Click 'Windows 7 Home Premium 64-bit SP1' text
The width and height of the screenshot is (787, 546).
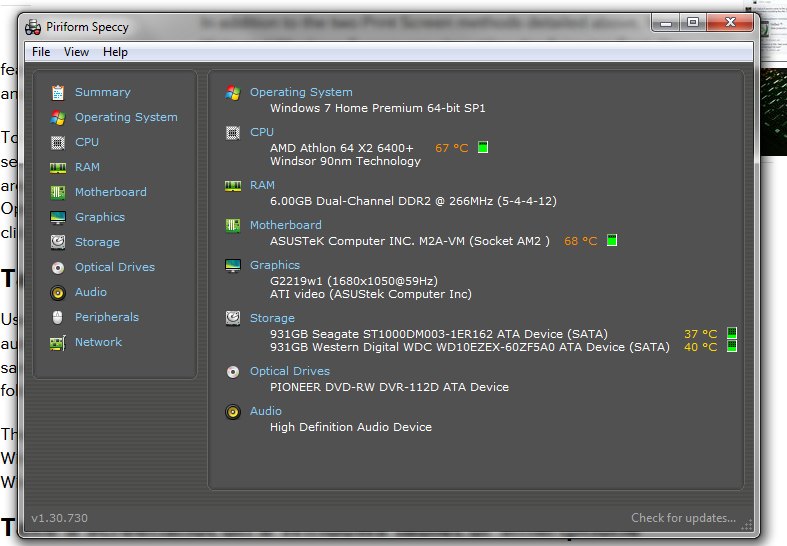[x=378, y=108]
